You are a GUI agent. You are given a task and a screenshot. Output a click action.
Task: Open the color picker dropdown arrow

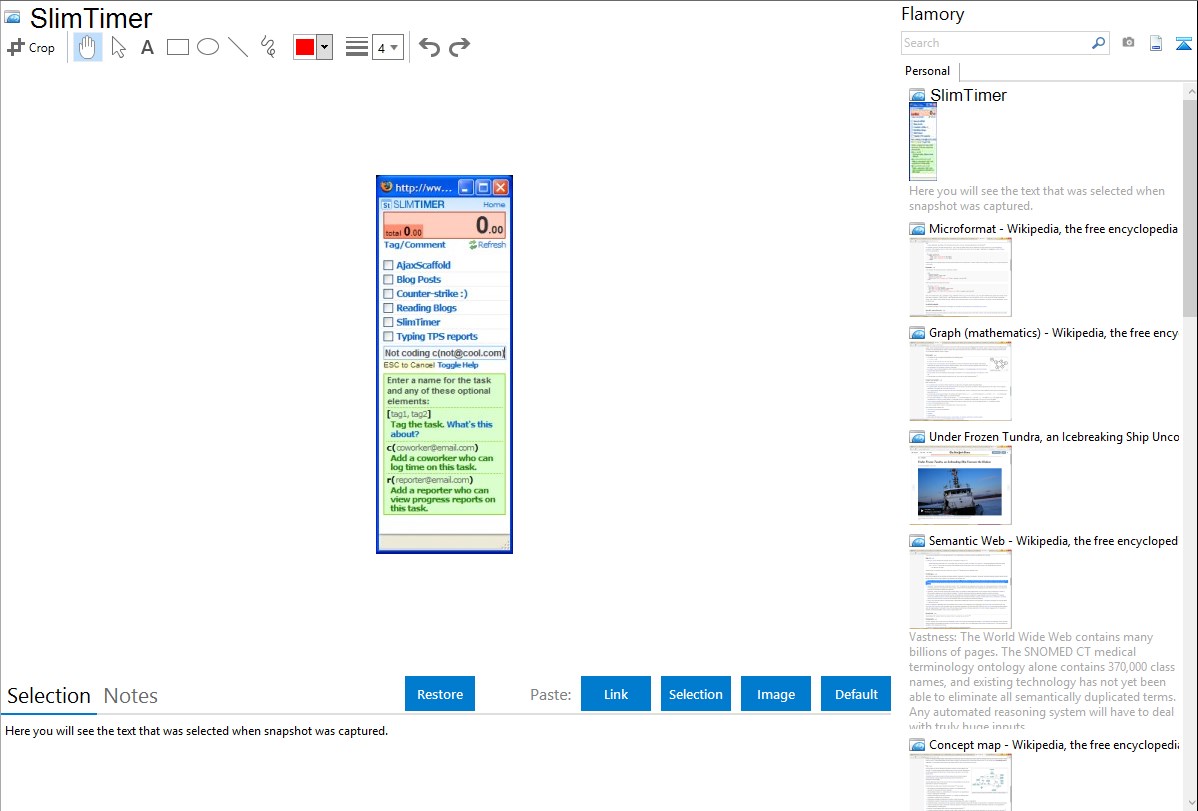tap(324, 47)
